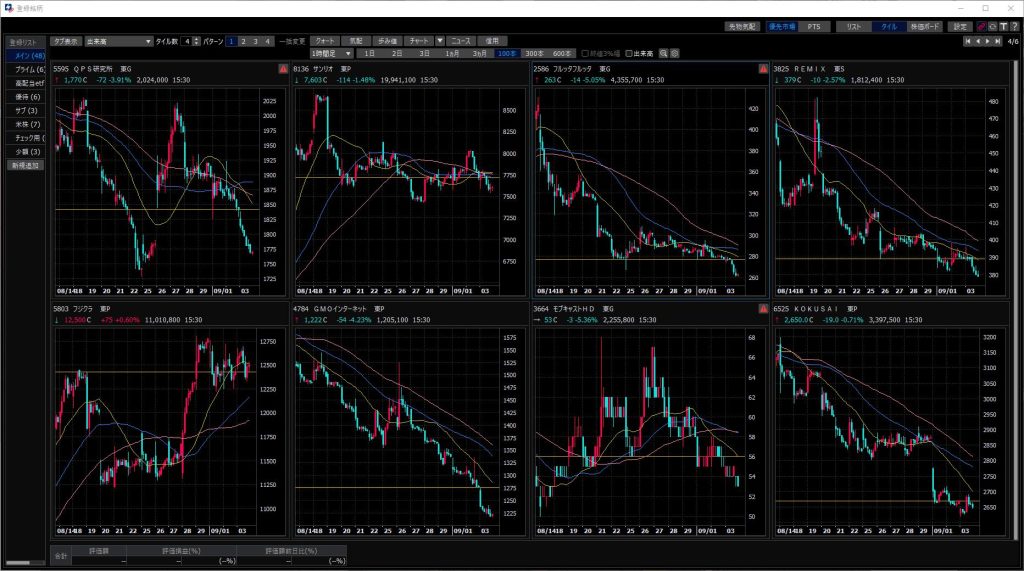This screenshot has width=1024, height=571.
Task: Open help with the question mark icon
Action: (1013, 27)
